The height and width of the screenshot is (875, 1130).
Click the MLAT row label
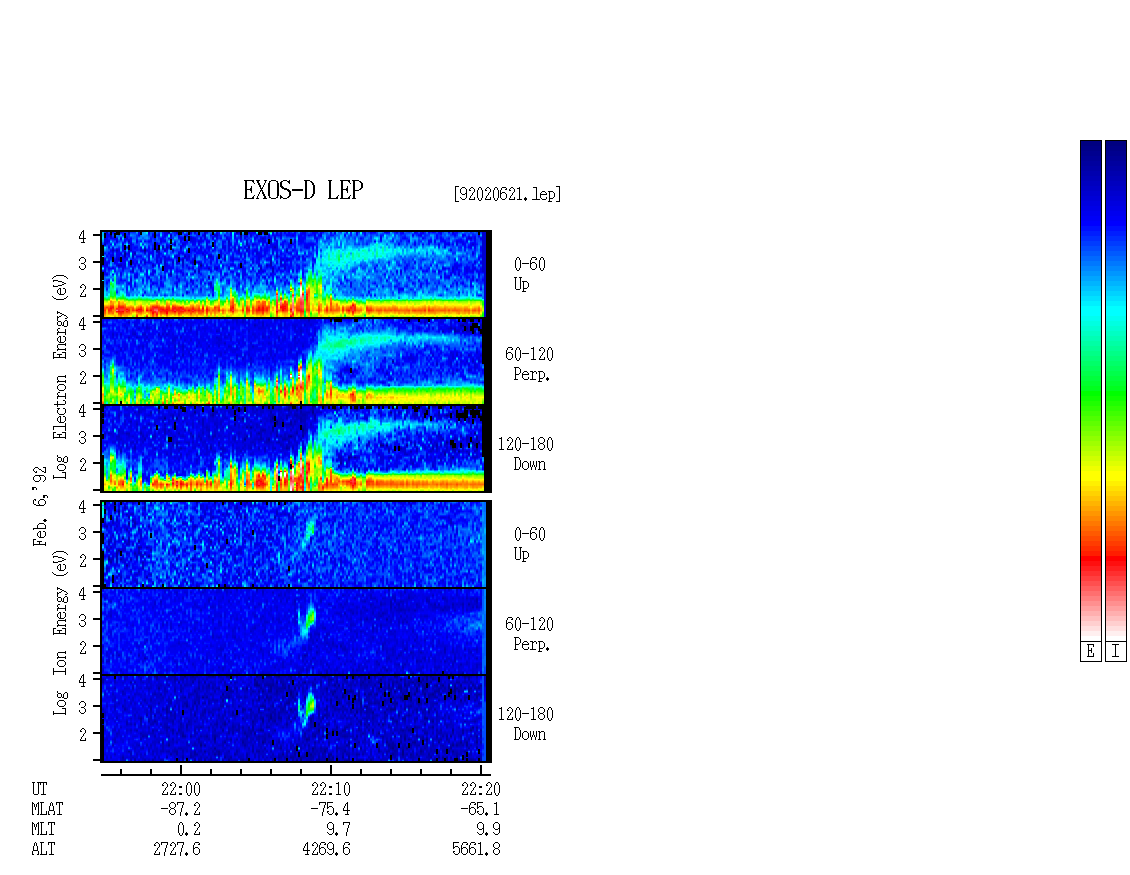coord(47,809)
